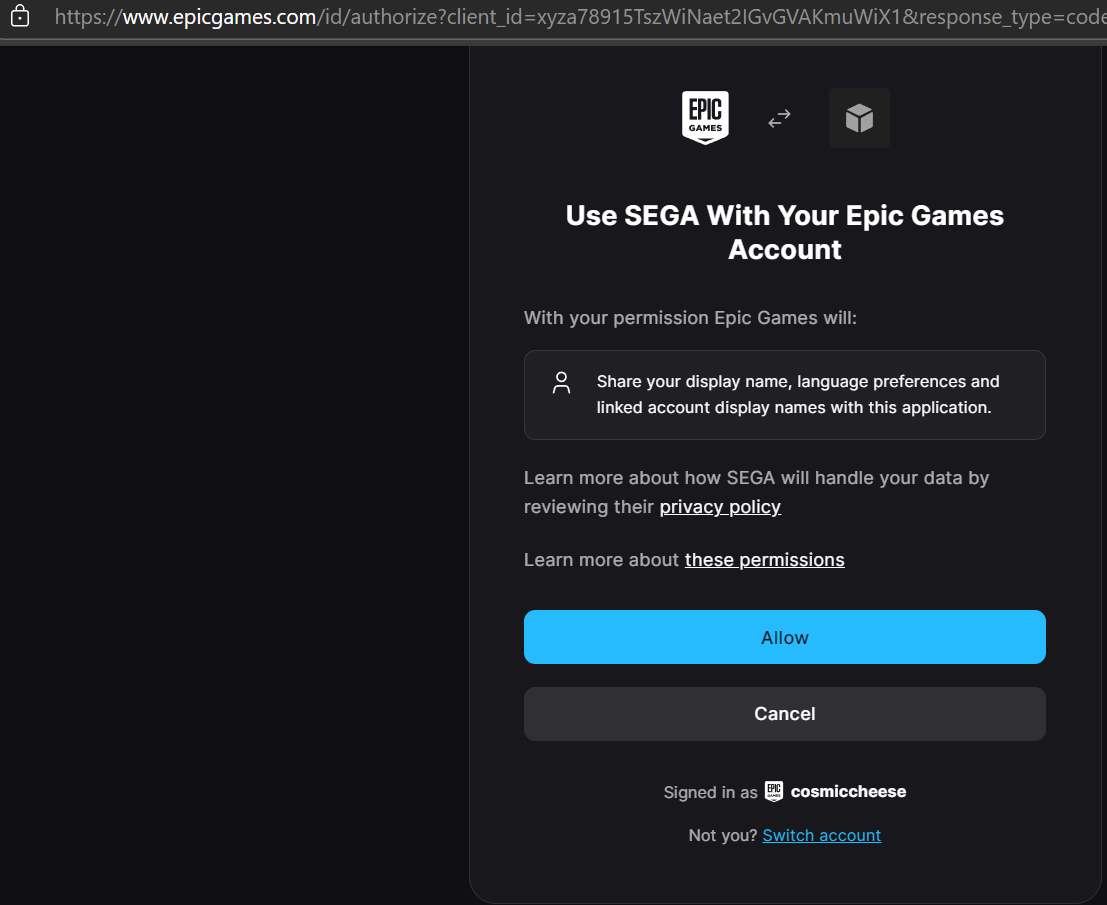The width and height of the screenshot is (1107, 905).
Task: Click 'Share your display name' permission text
Action: pyautogui.click(x=798, y=395)
